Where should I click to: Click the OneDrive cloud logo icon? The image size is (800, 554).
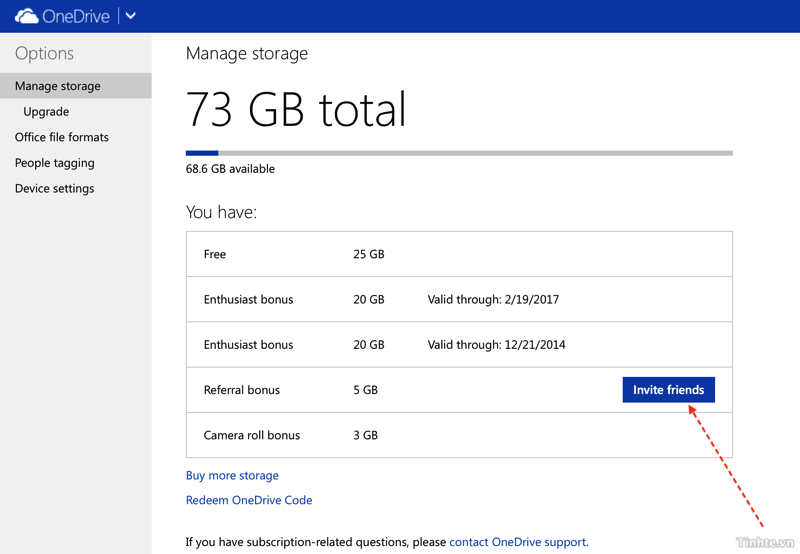click(27, 16)
